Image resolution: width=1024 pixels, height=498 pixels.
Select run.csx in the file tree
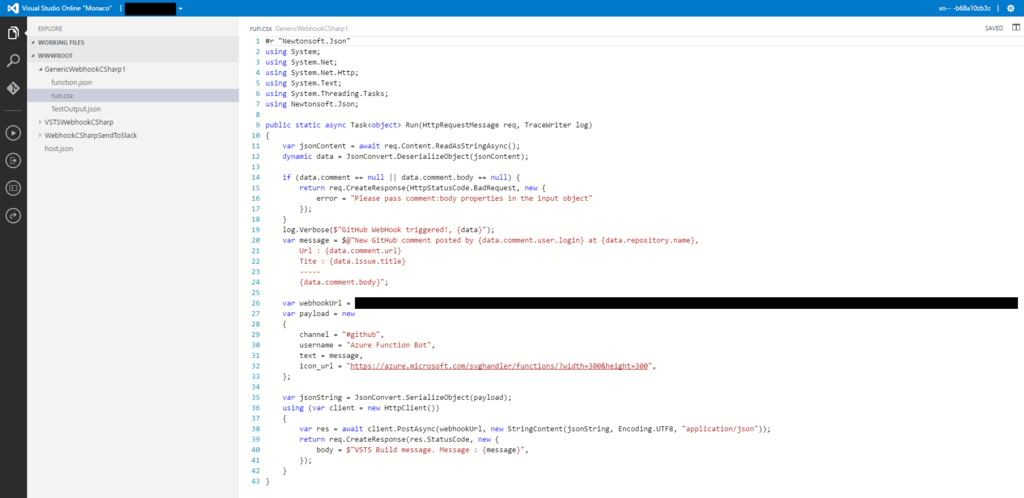[133, 95]
